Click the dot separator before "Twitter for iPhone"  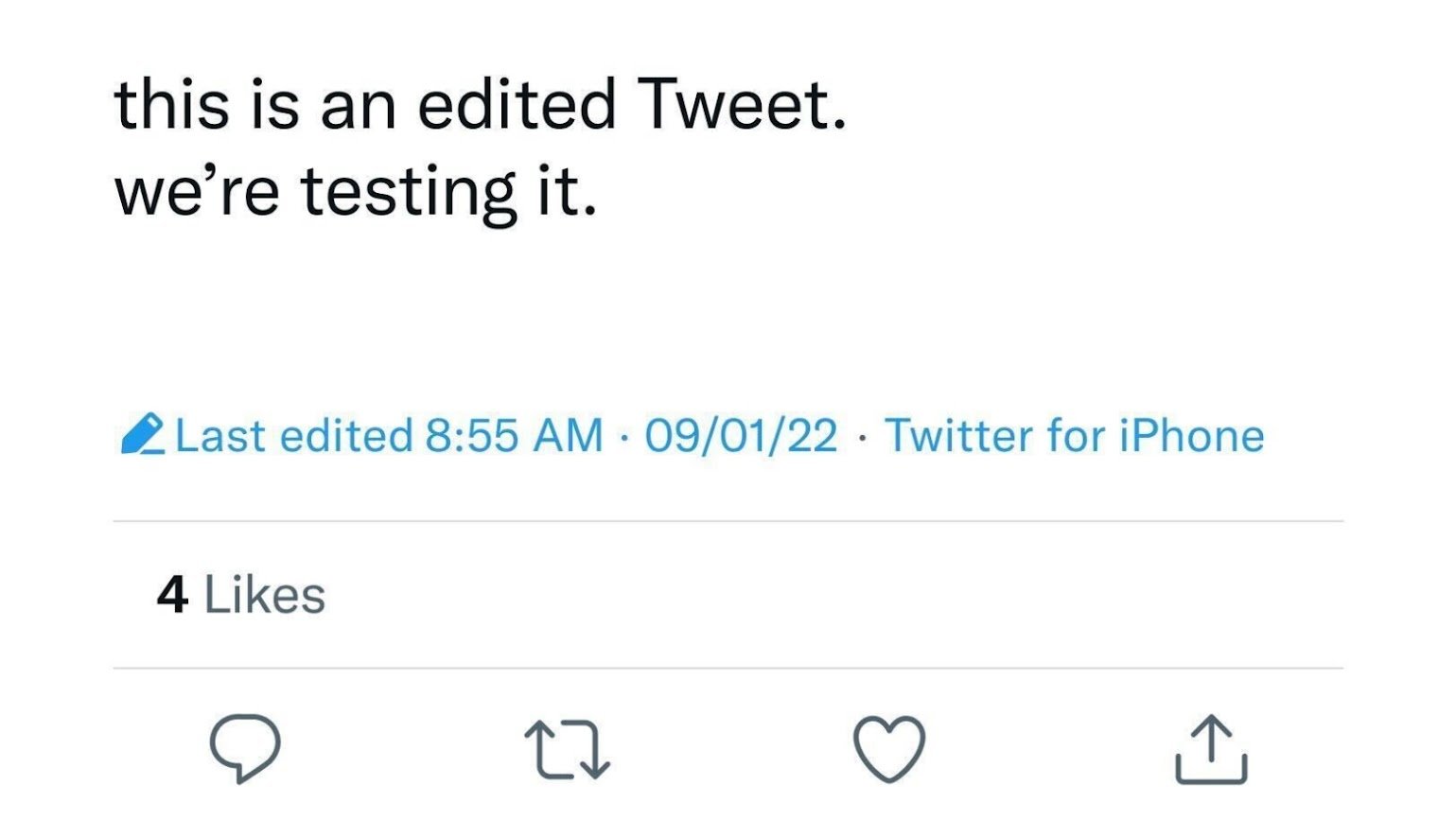click(862, 438)
